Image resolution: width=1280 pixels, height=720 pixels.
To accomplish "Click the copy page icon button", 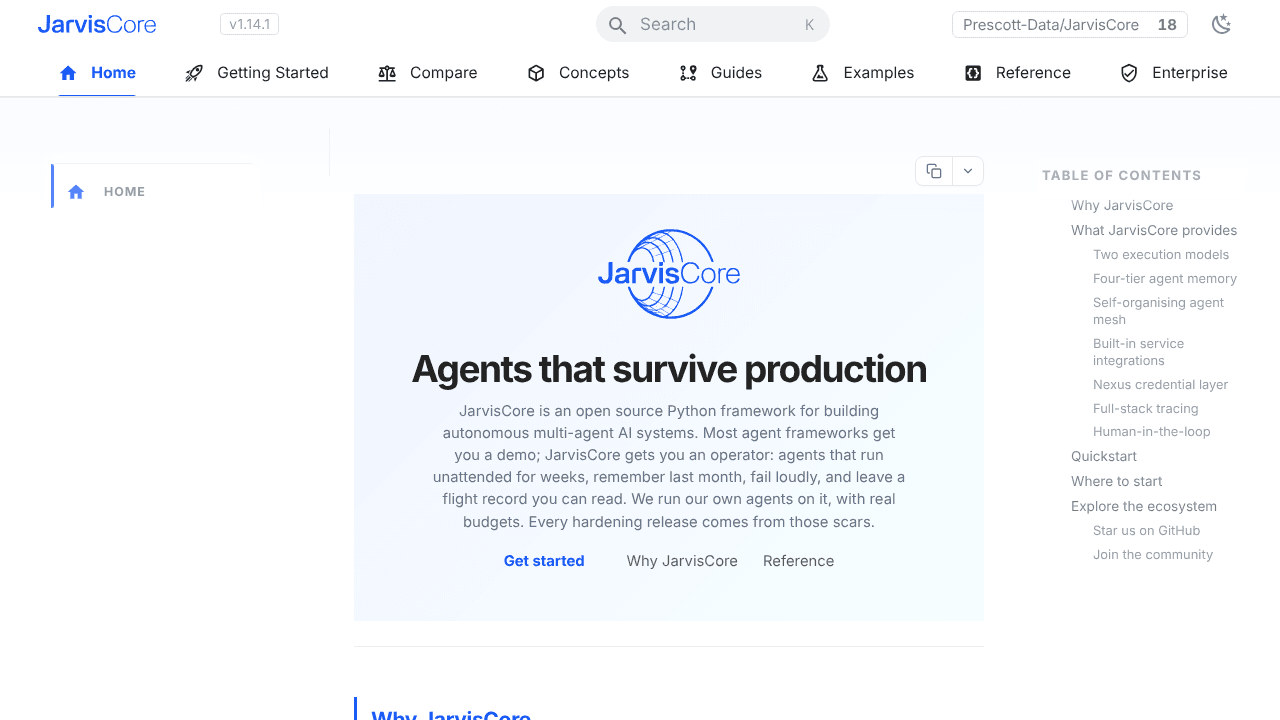I will (934, 171).
